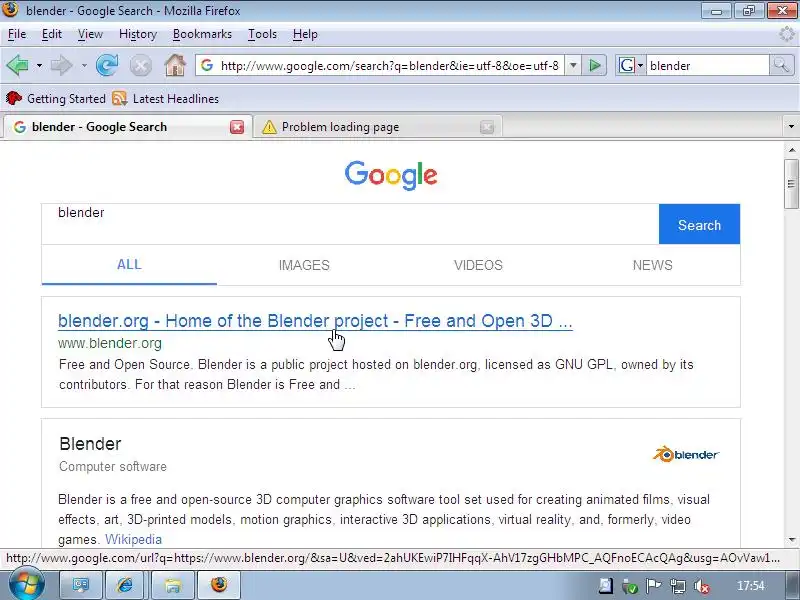Click the Action Center flag icon
800x600 pixels.
tap(654, 586)
